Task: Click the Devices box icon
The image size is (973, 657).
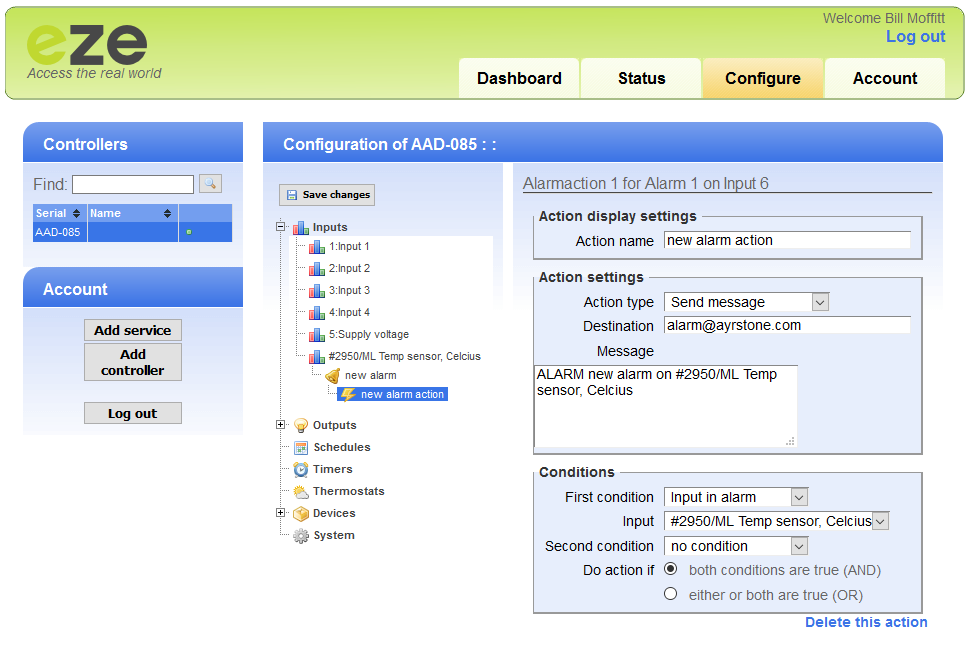Action: (x=301, y=513)
